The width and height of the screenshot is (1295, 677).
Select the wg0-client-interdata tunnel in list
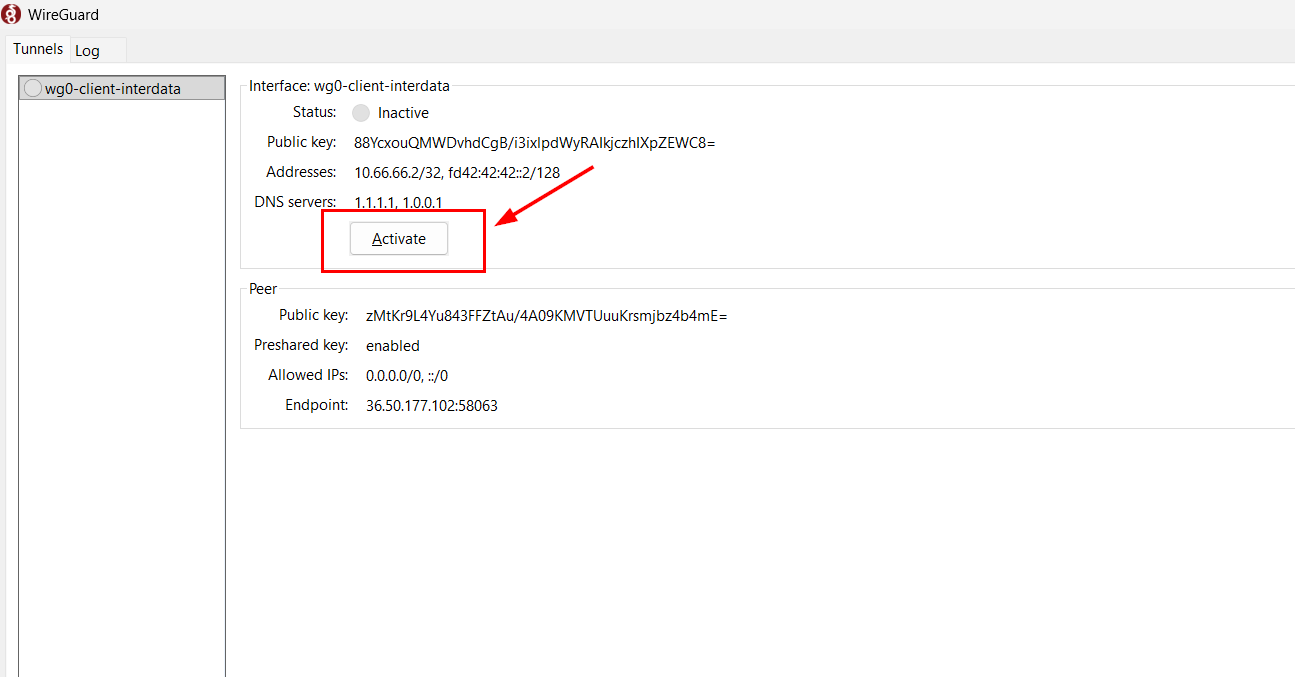[x=122, y=88]
